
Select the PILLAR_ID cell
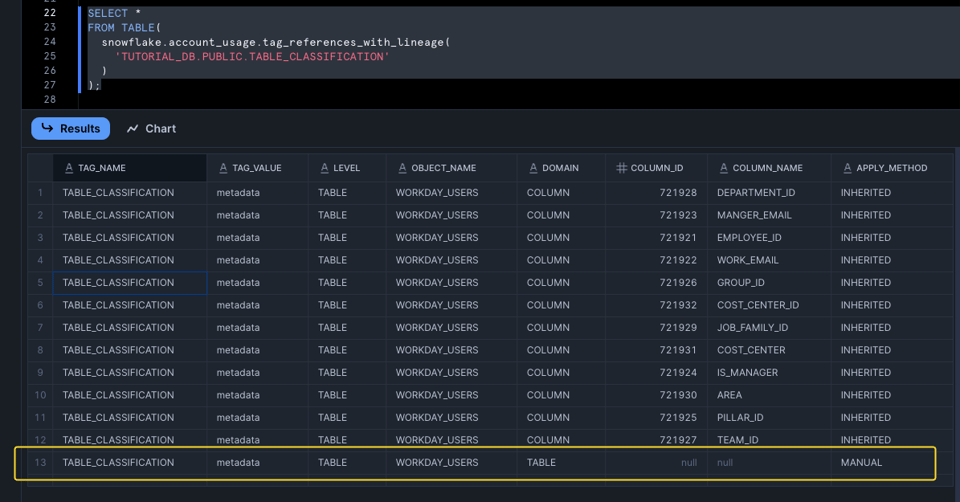(769, 418)
